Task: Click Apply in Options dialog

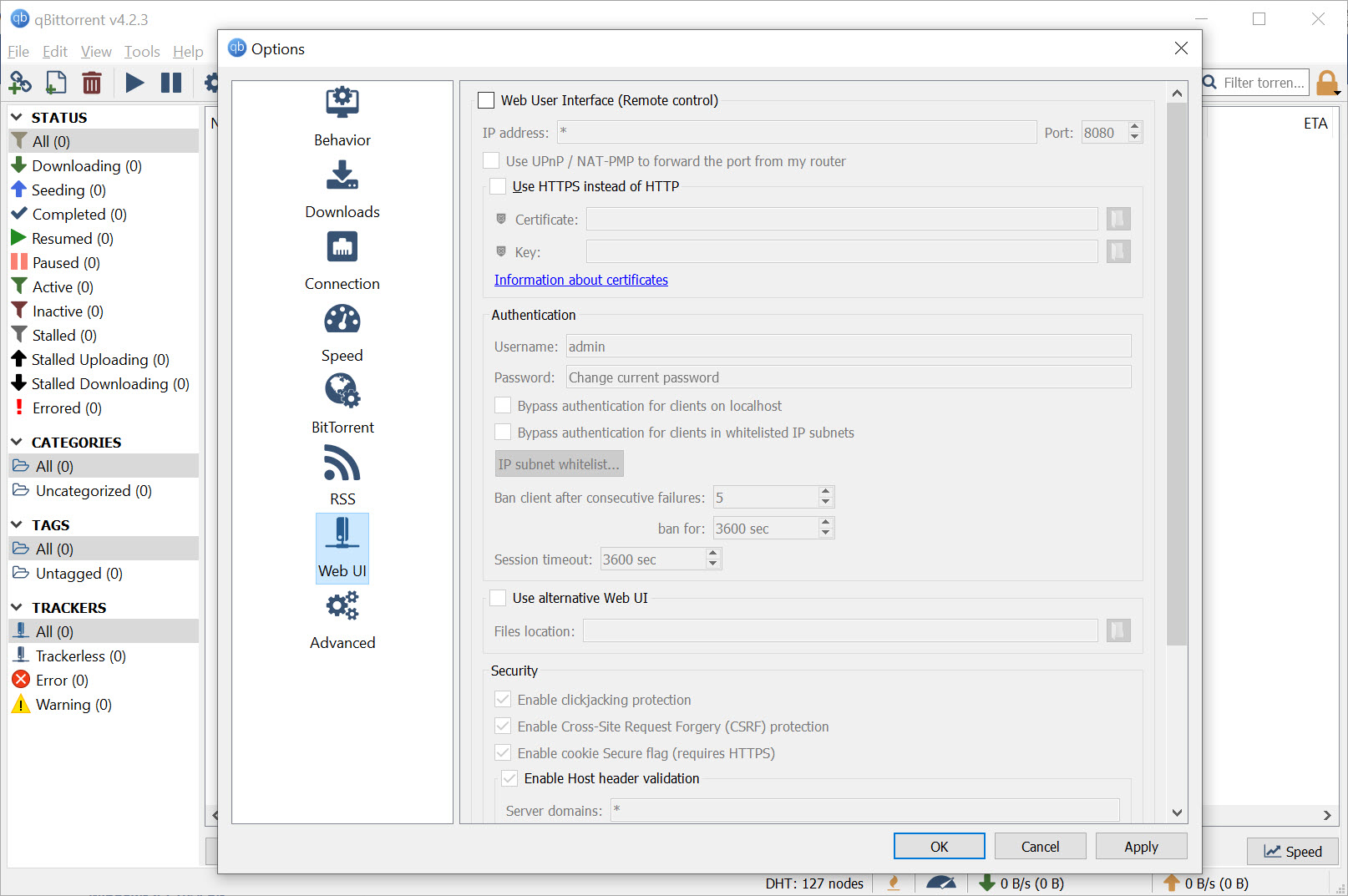Action: click(x=1142, y=846)
